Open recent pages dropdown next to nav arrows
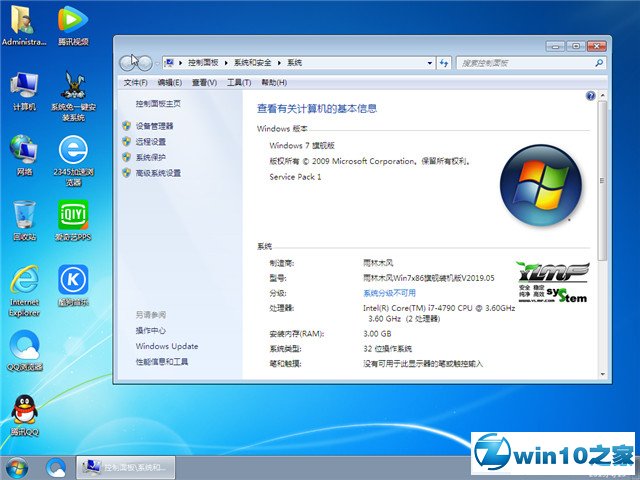 (x=157, y=63)
